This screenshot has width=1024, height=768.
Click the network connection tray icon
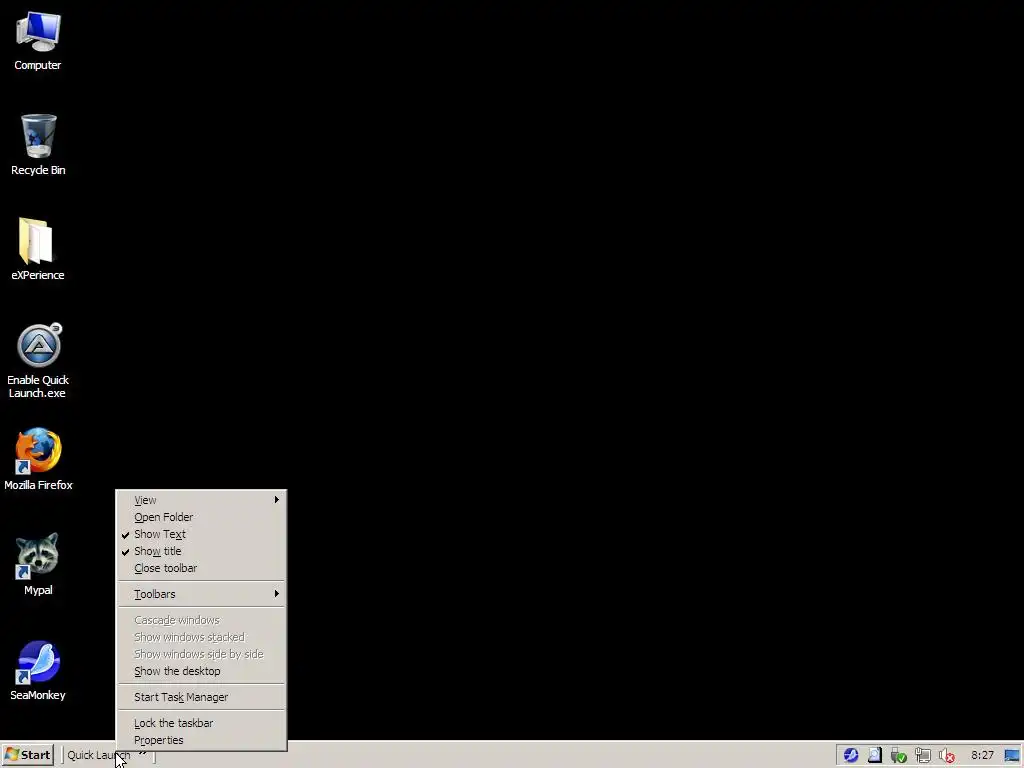click(923, 756)
